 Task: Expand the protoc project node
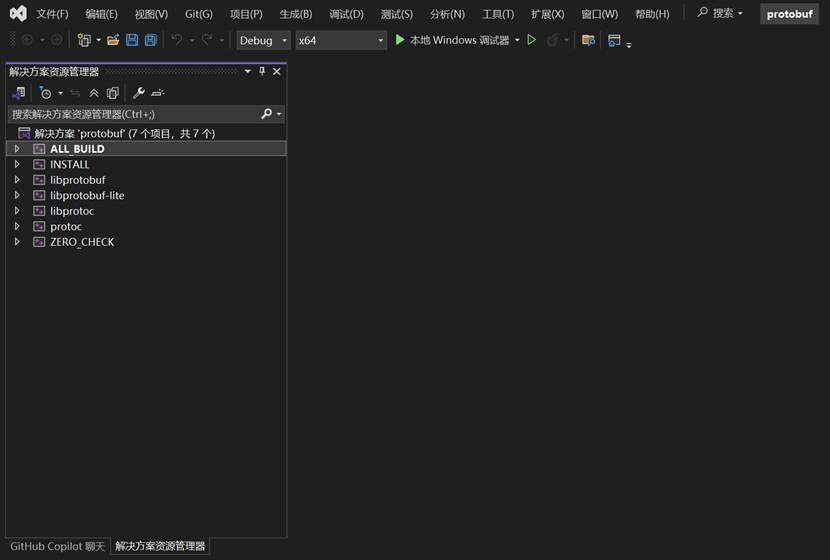point(17,226)
